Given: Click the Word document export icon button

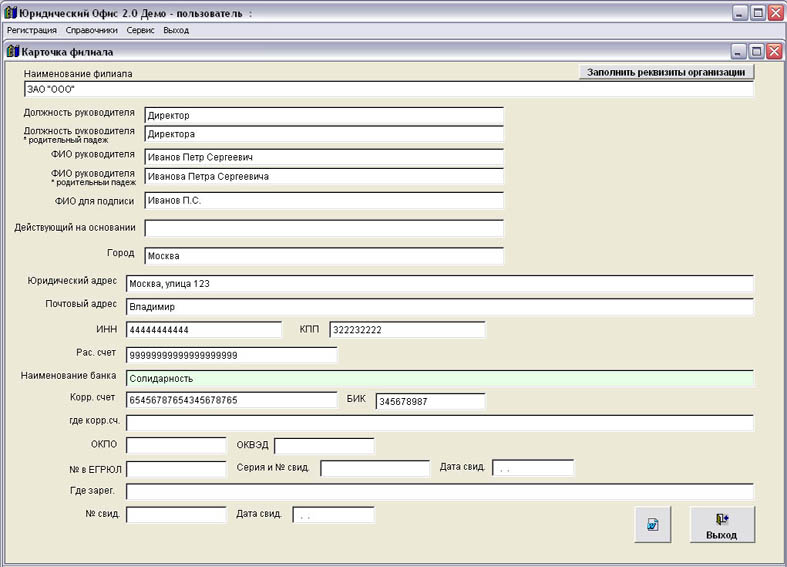Looking at the screenshot, I should 652,524.
